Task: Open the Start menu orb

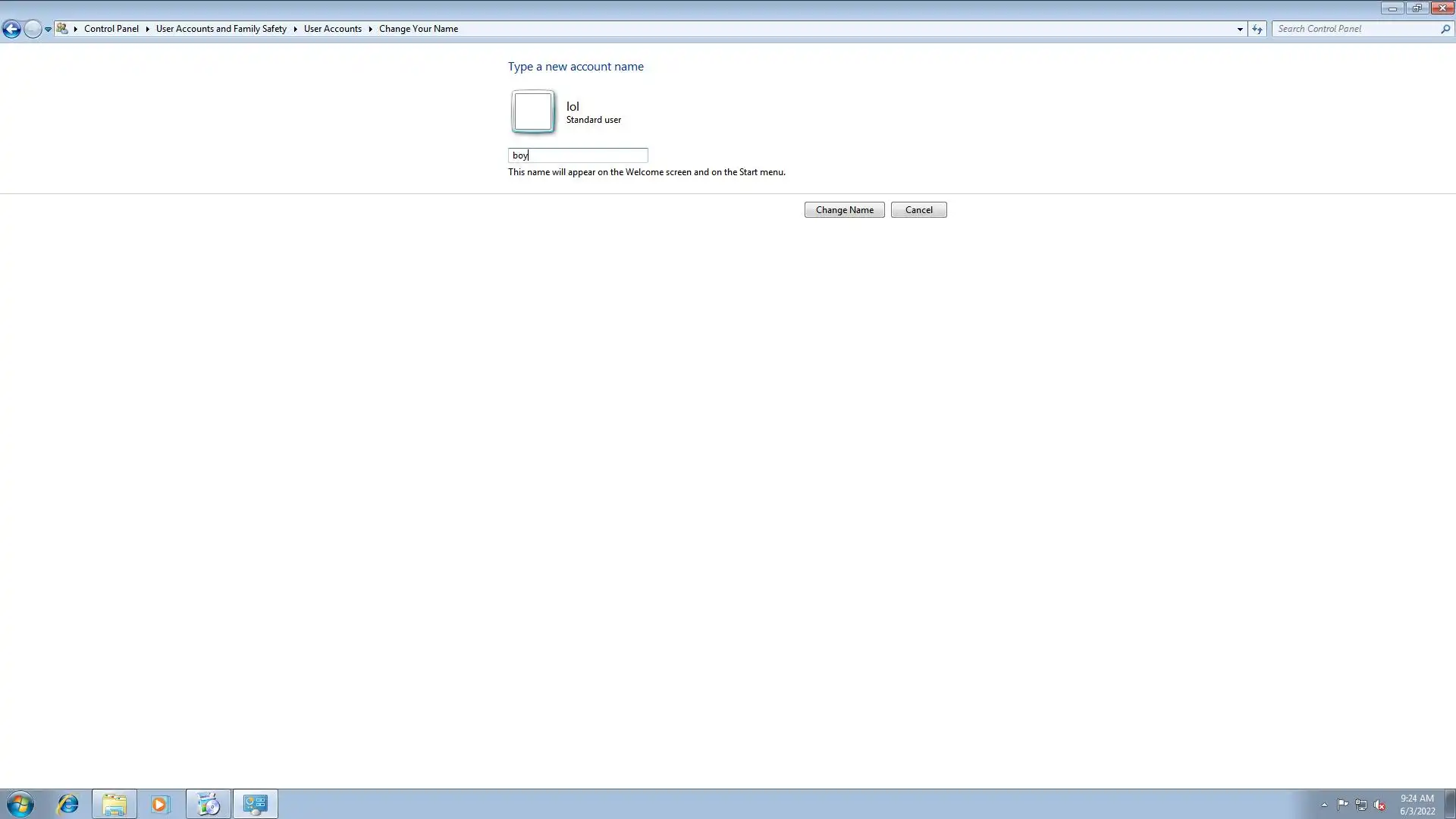Action: pos(20,804)
